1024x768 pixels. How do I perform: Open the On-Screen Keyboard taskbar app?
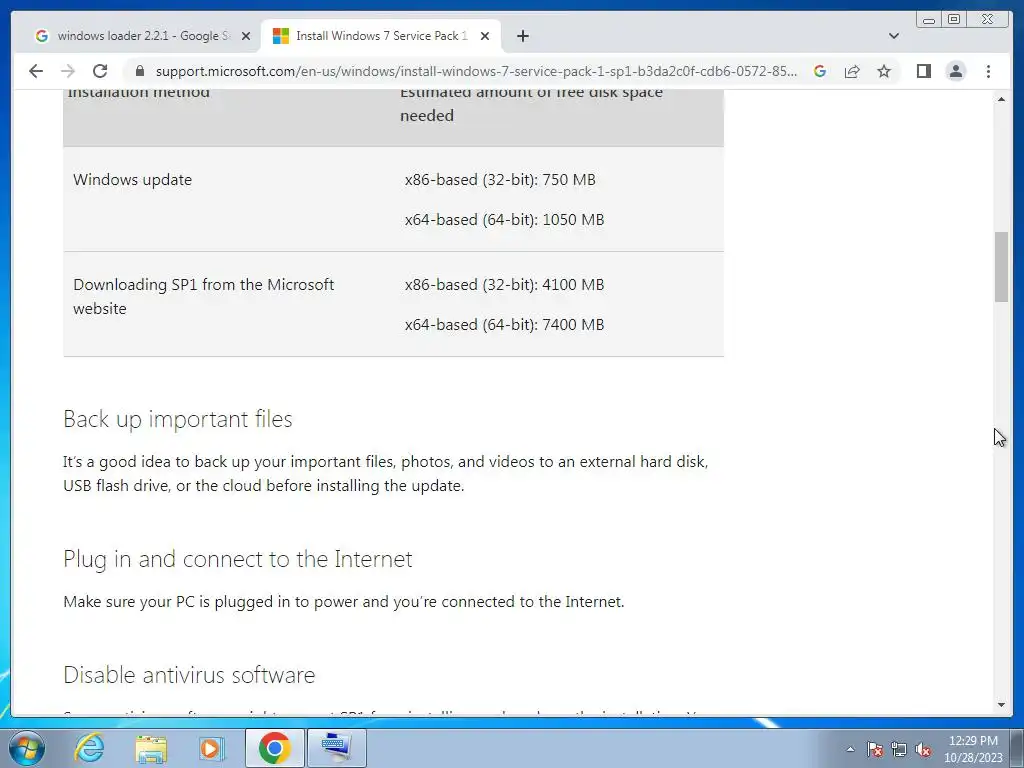click(336, 748)
